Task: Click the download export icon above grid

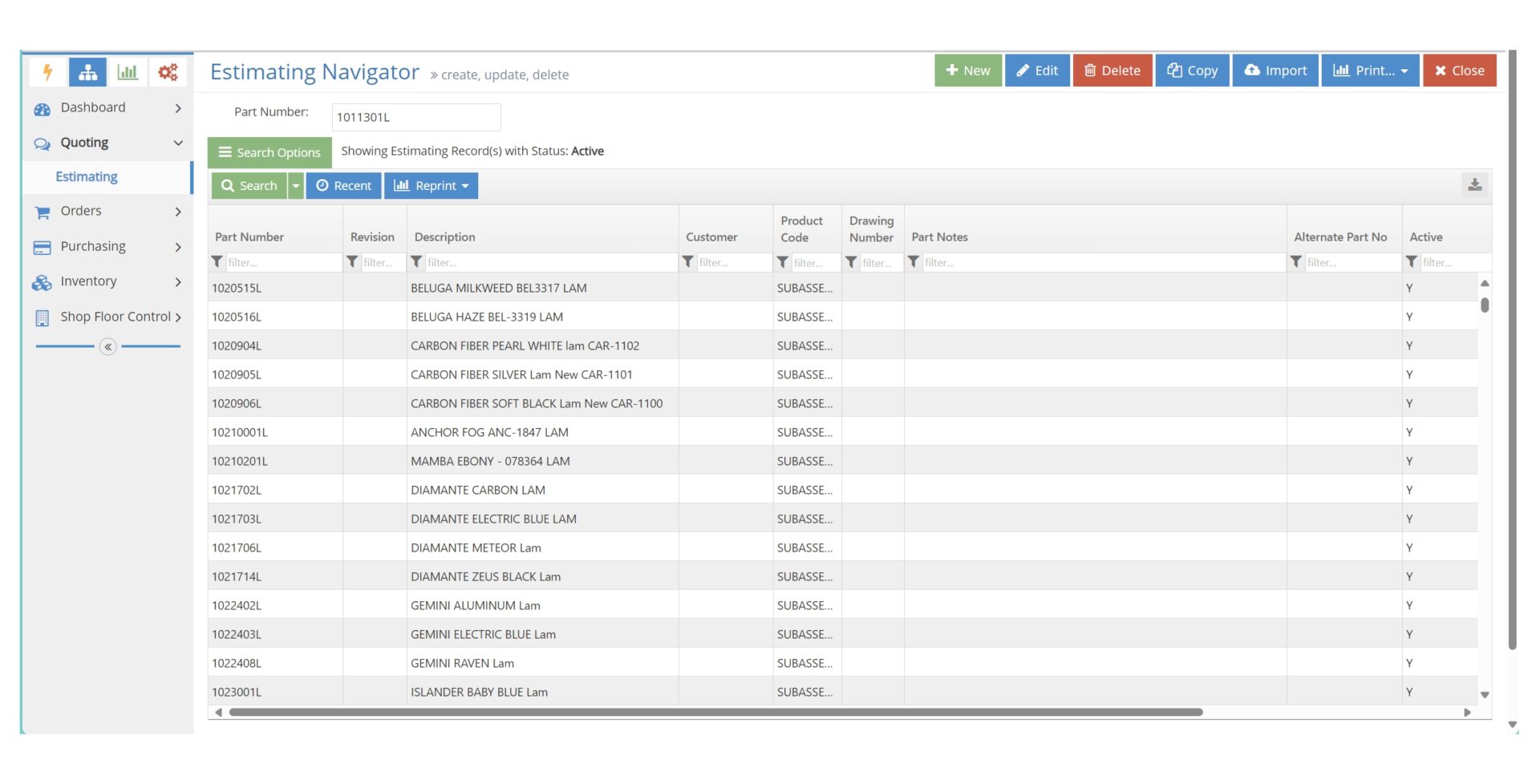Action: (x=1474, y=185)
